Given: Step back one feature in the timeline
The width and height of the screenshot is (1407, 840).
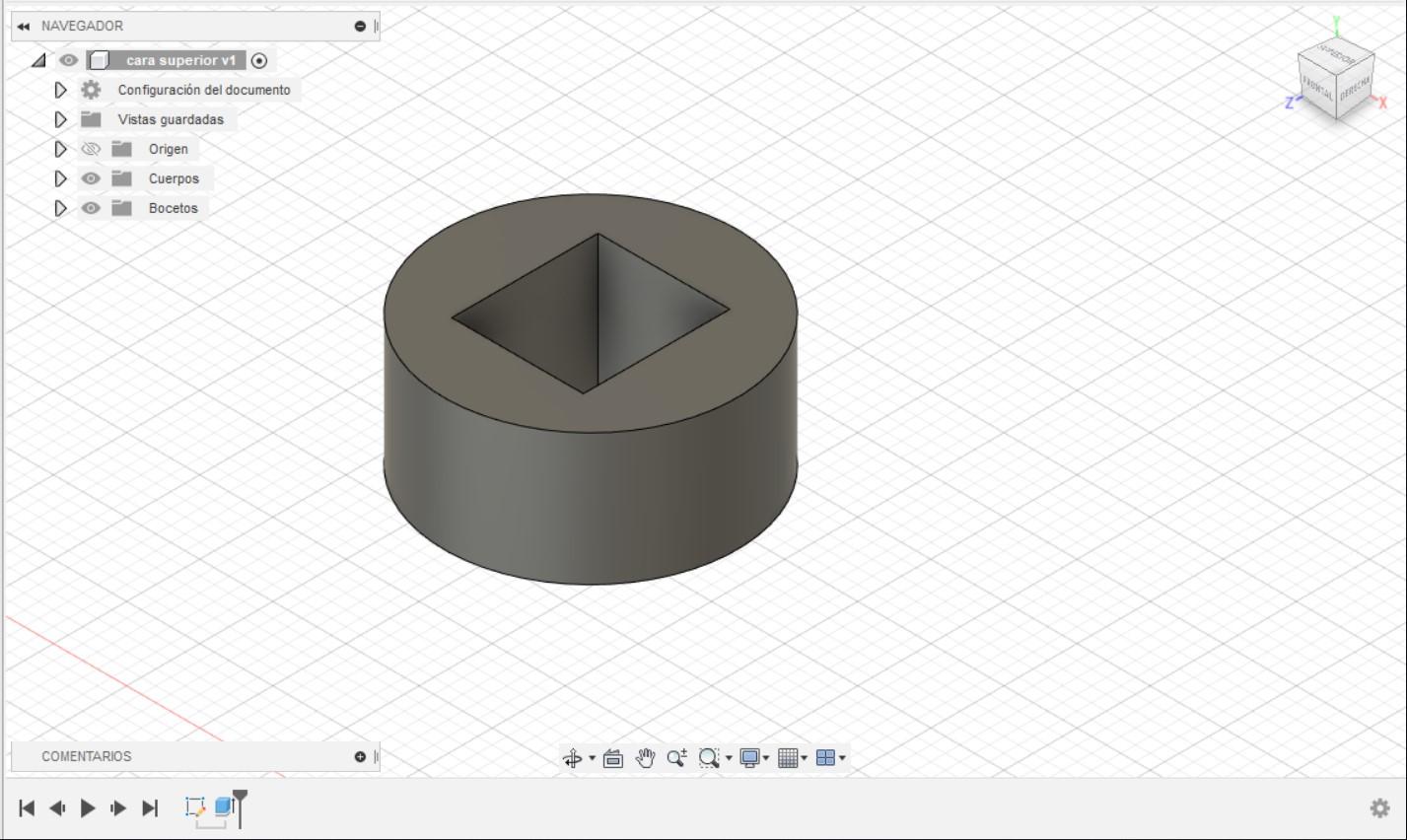Looking at the screenshot, I should click(57, 808).
